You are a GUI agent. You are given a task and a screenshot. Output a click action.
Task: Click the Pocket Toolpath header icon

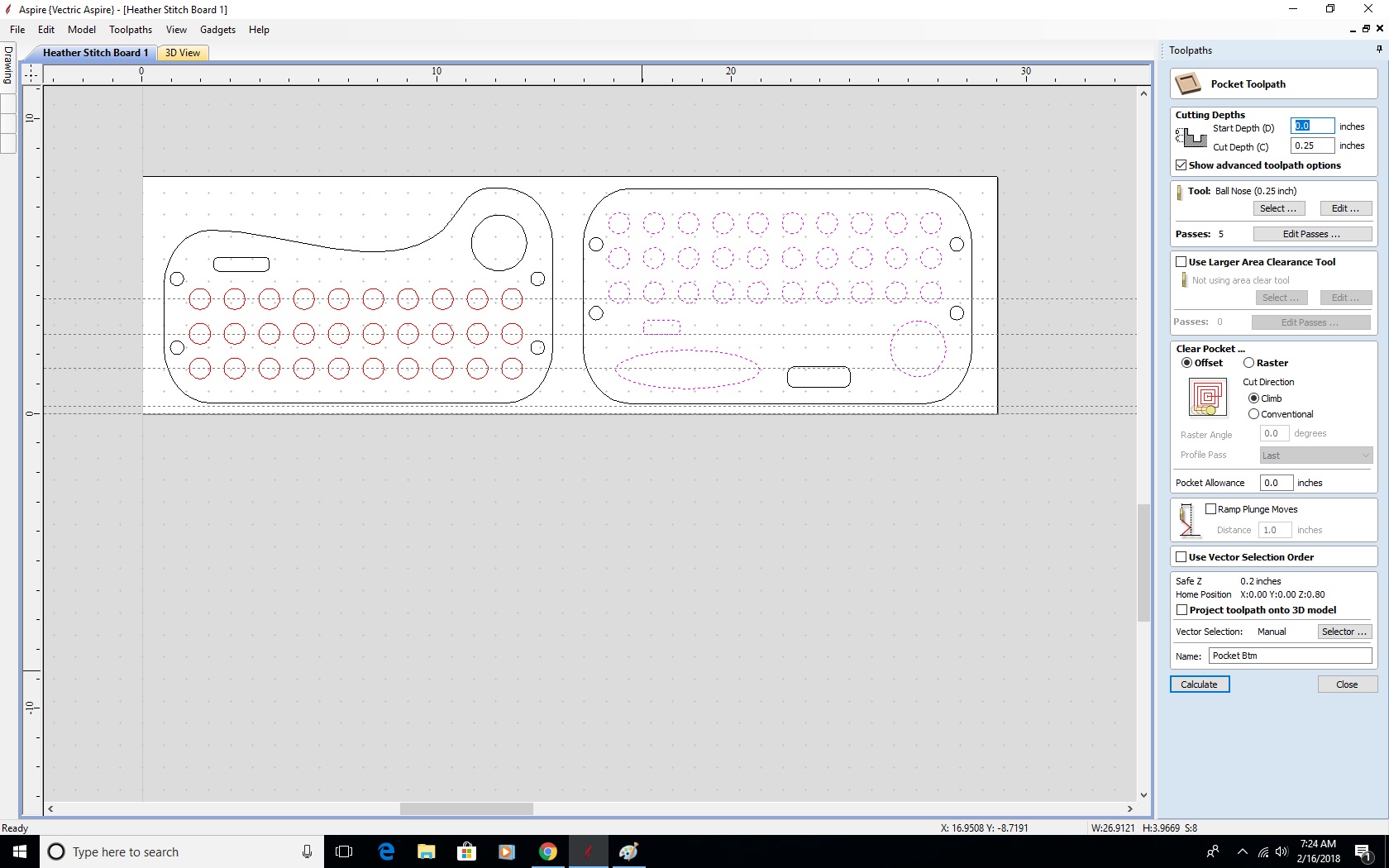coord(1188,83)
